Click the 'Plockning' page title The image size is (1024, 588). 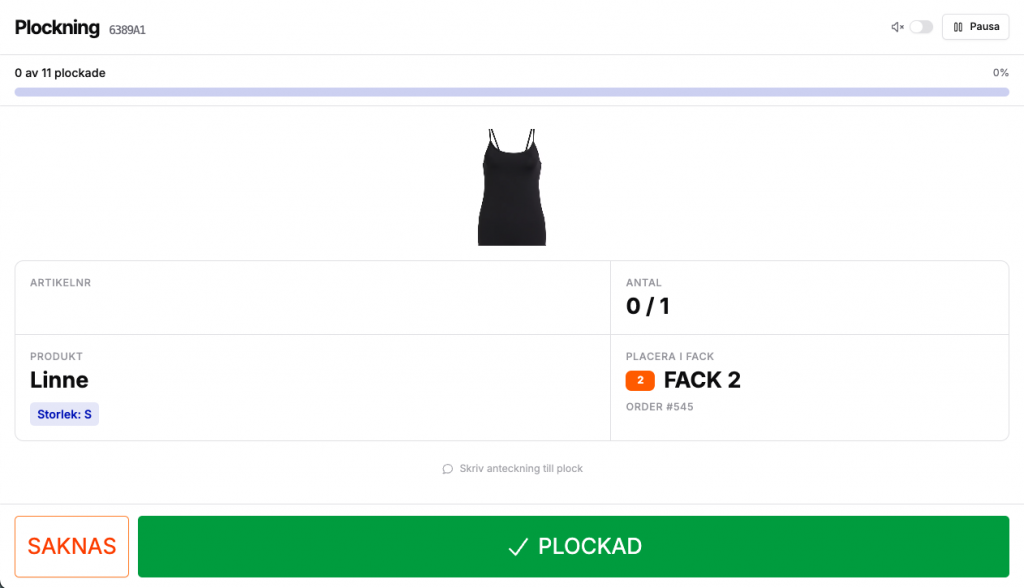coord(57,28)
